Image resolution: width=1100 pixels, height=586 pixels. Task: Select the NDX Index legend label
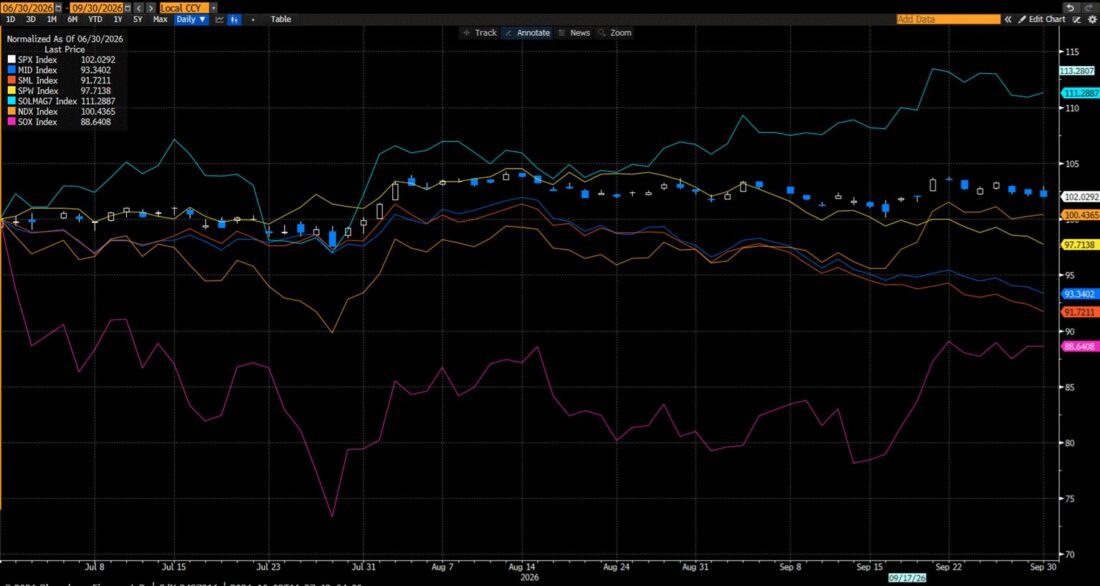pyautogui.click(x=38, y=112)
